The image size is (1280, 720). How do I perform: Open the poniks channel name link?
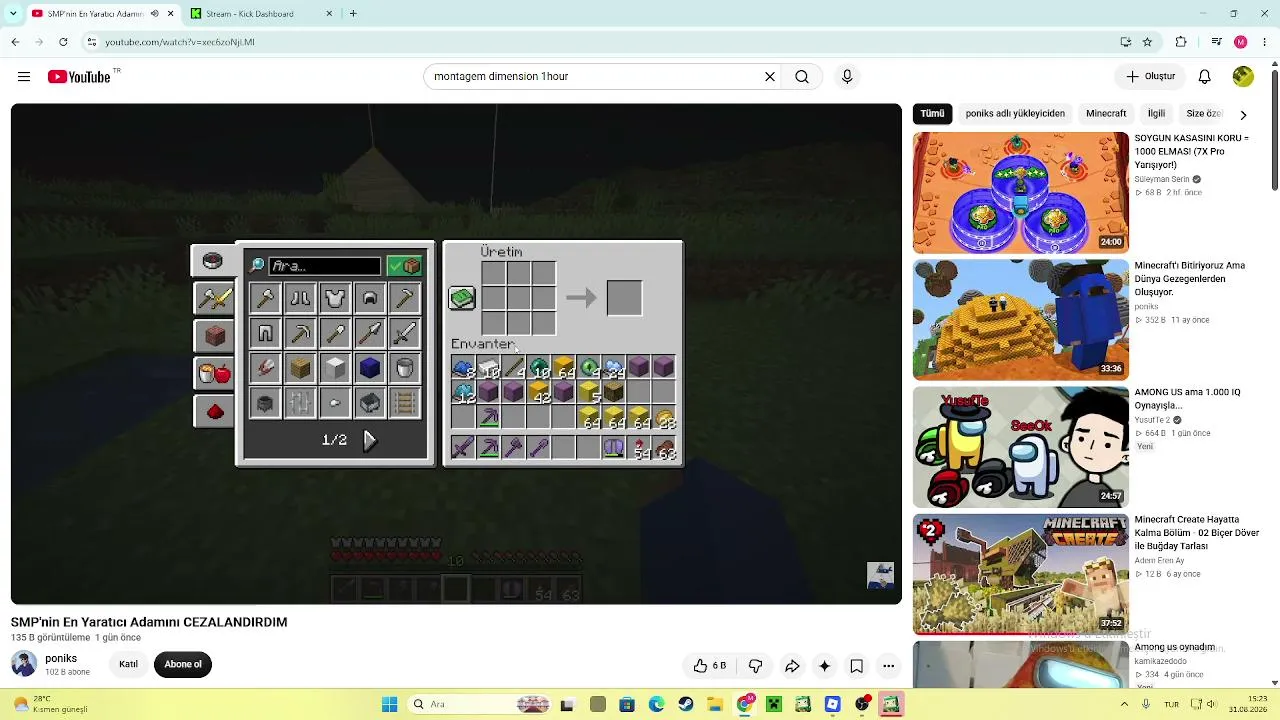coord(61,658)
